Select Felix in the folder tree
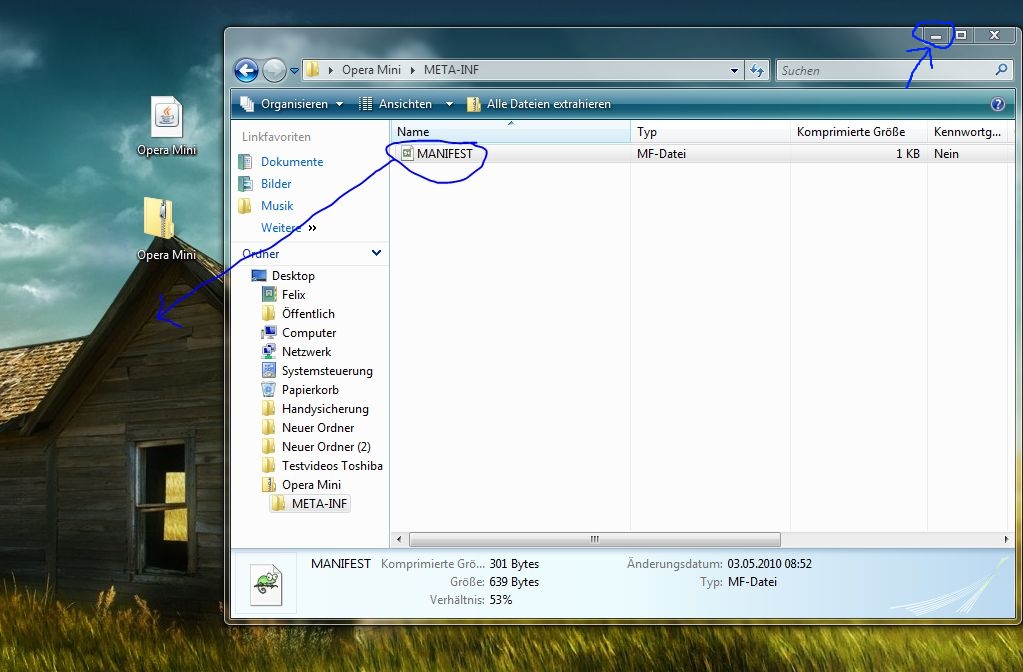 pyautogui.click(x=294, y=295)
